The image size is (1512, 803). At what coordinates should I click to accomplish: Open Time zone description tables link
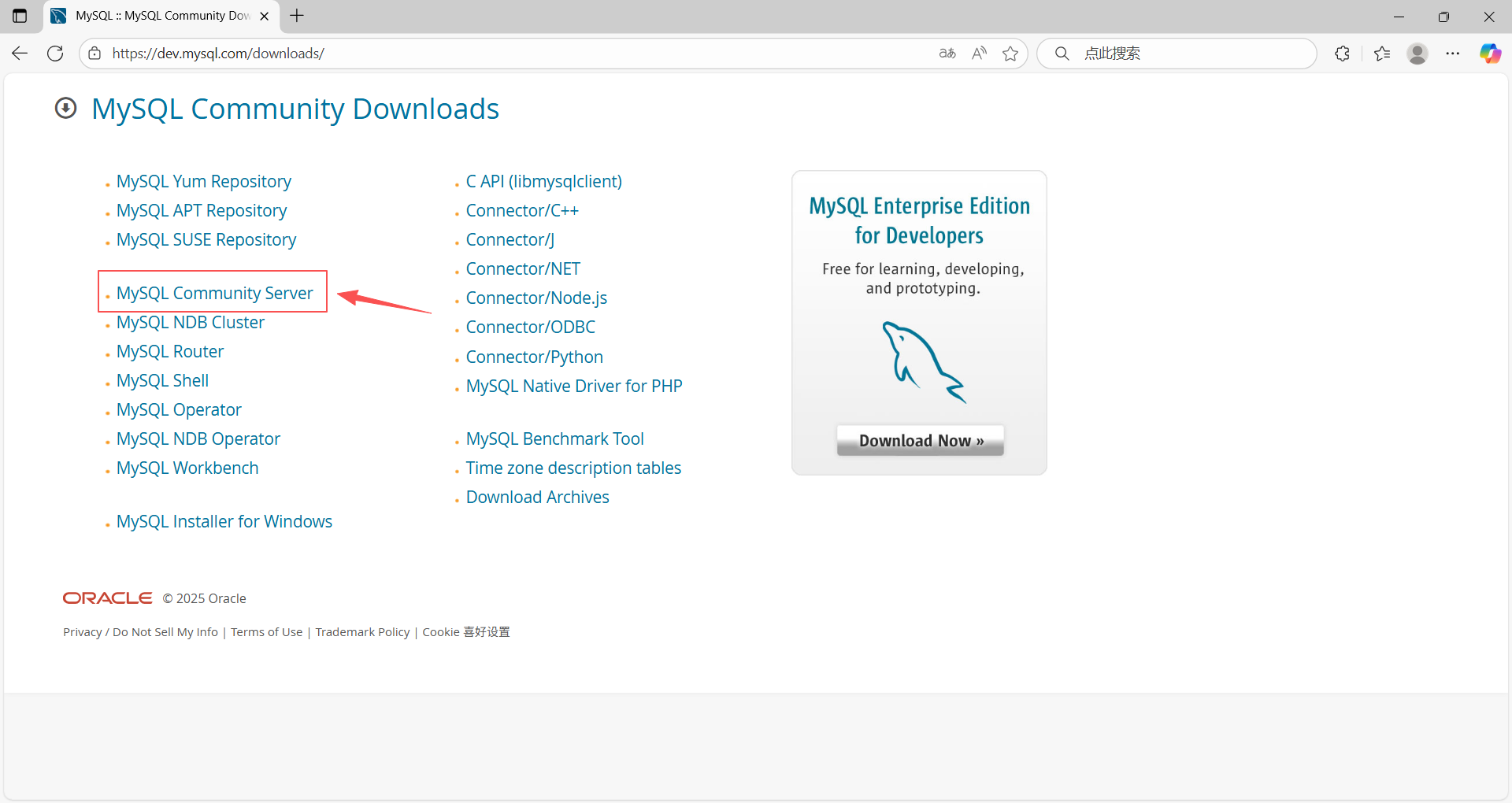pyautogui.click(x=573, y=468)
